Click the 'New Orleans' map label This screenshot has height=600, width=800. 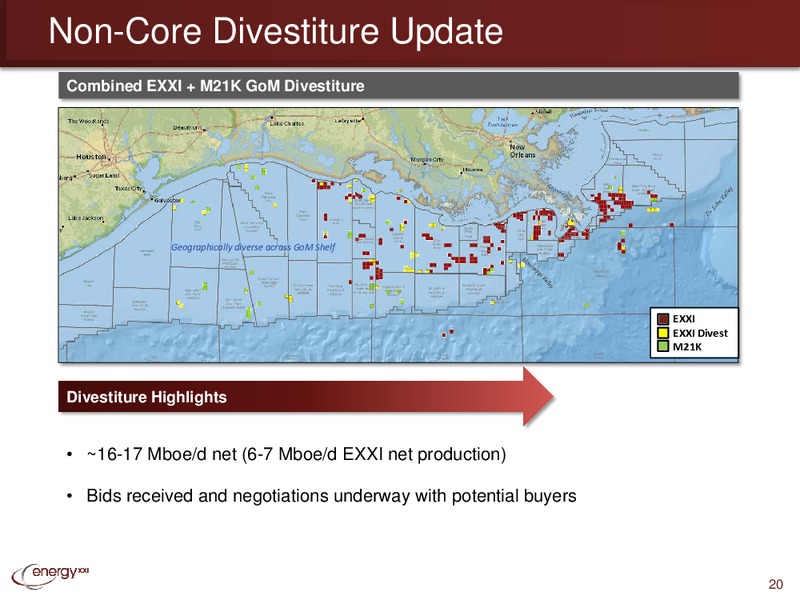point(522,151)
